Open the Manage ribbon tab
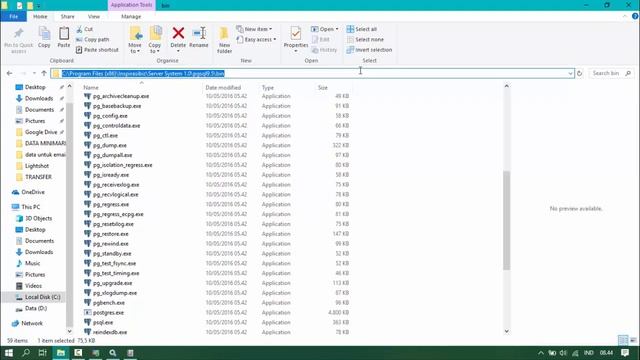This screenshot has width=640, height=360. coord(131,17)
